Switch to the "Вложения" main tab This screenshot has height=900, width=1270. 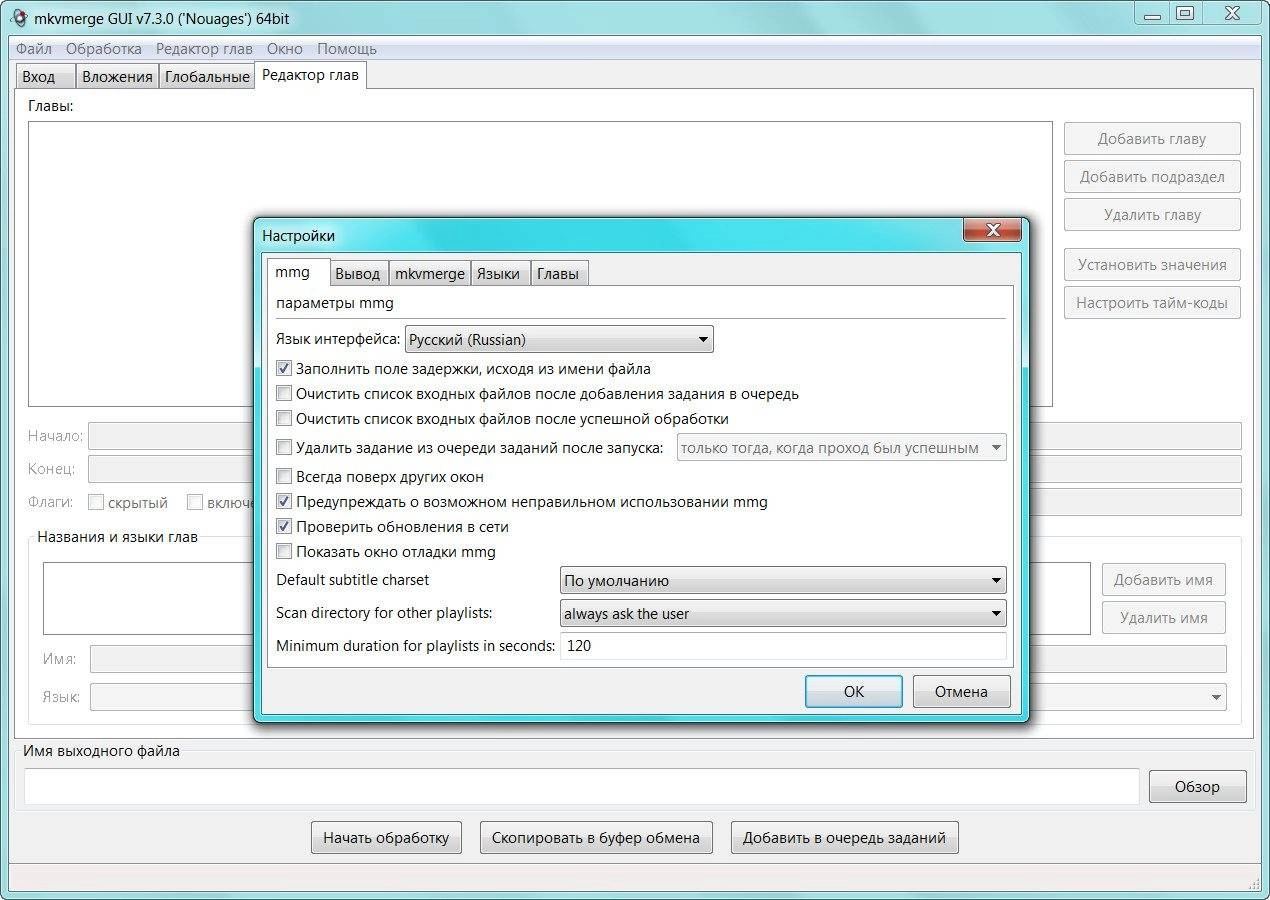[x=117, y=77]
